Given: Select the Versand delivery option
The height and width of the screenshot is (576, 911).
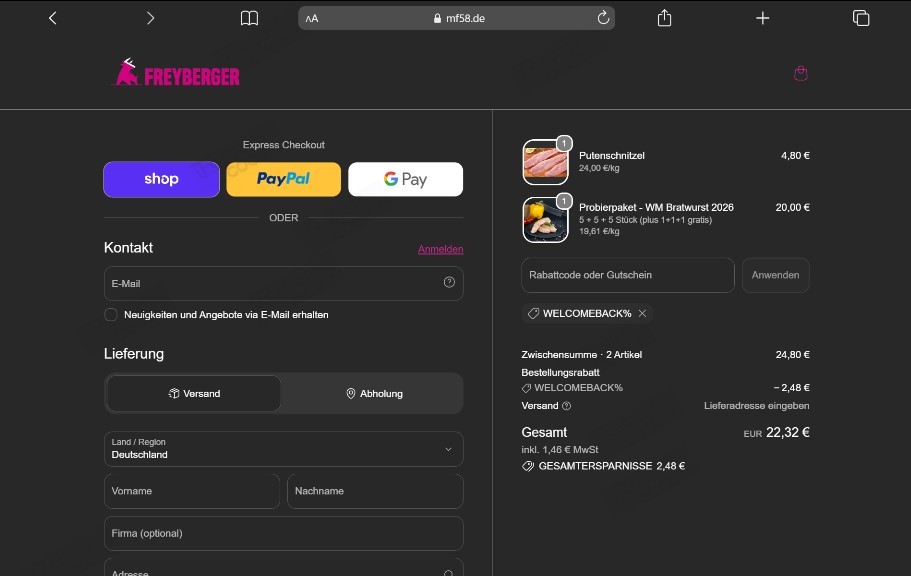Looking at the screenshot, I should pyautogui.click(x=194, y=393).
